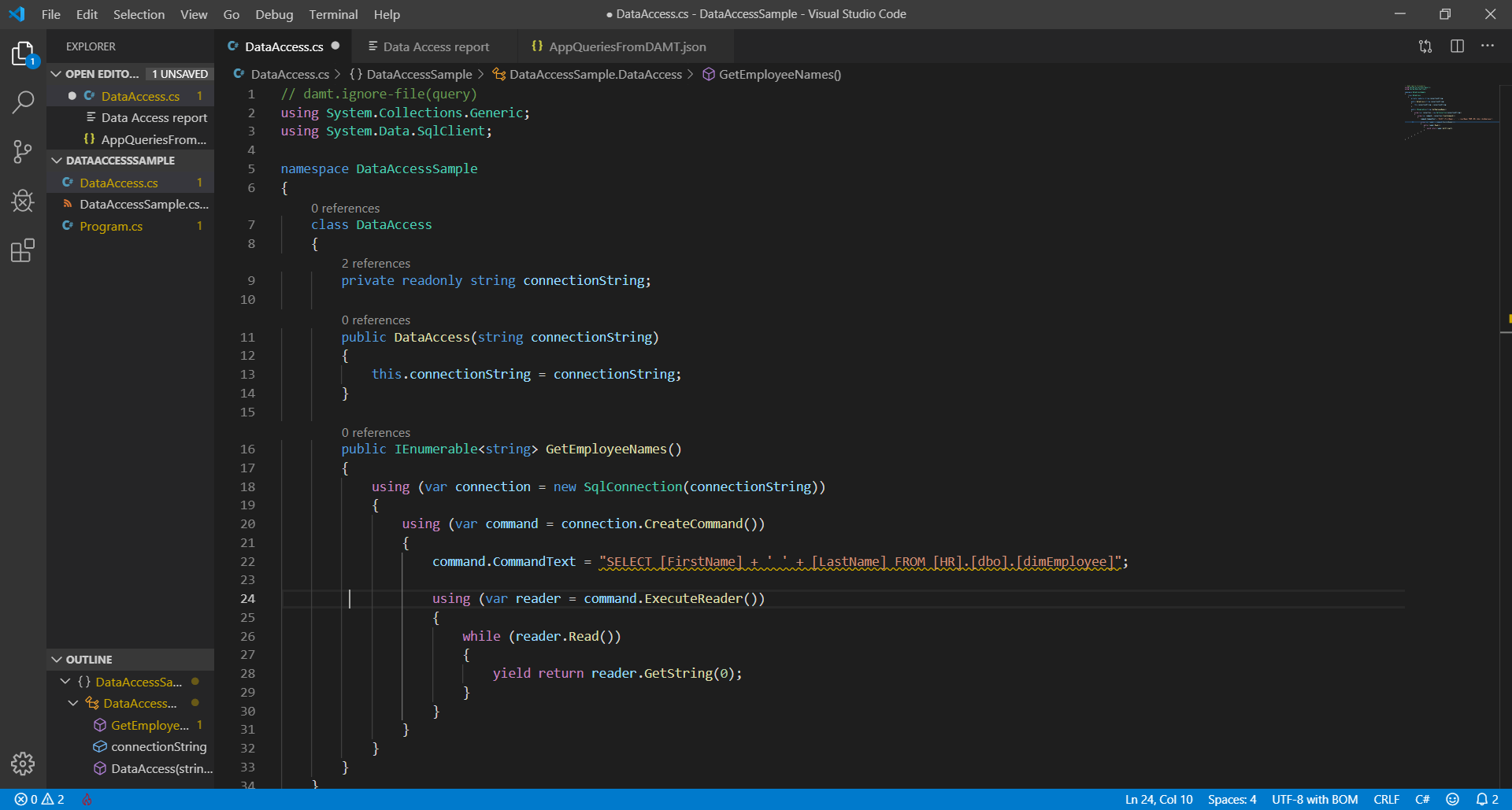Open the Terminal menu
The width and height of the screenshot is (1512, 810).
tap(332, 14)
